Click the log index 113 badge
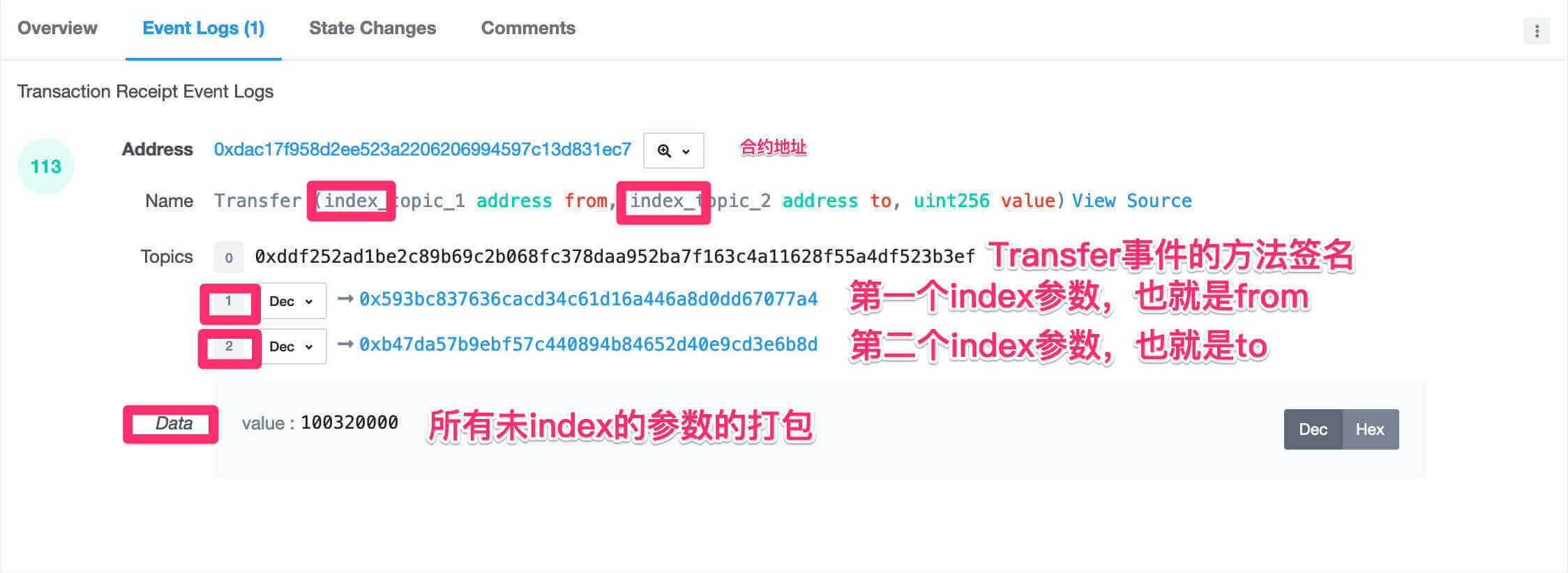This screenshot has width=1568, height=573. pyautogui.click(x=45, y=166)
